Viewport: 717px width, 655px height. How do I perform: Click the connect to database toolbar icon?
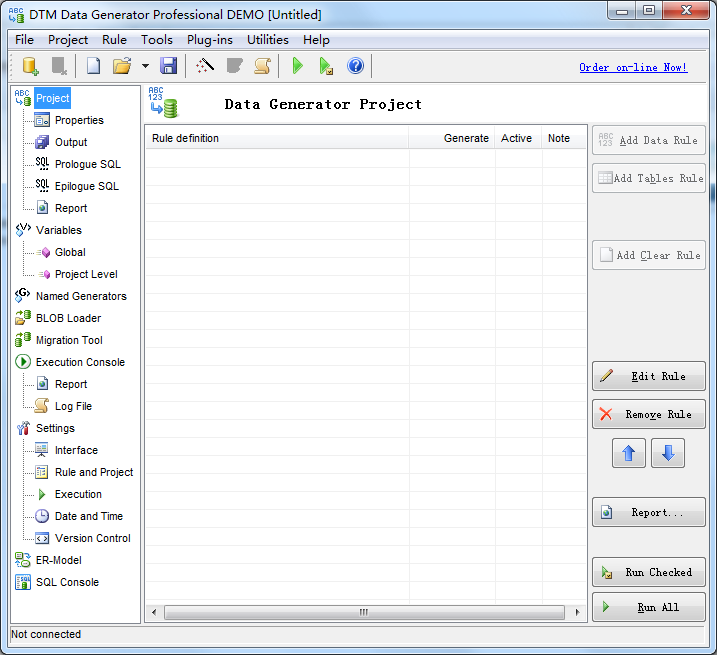[31, 66]
